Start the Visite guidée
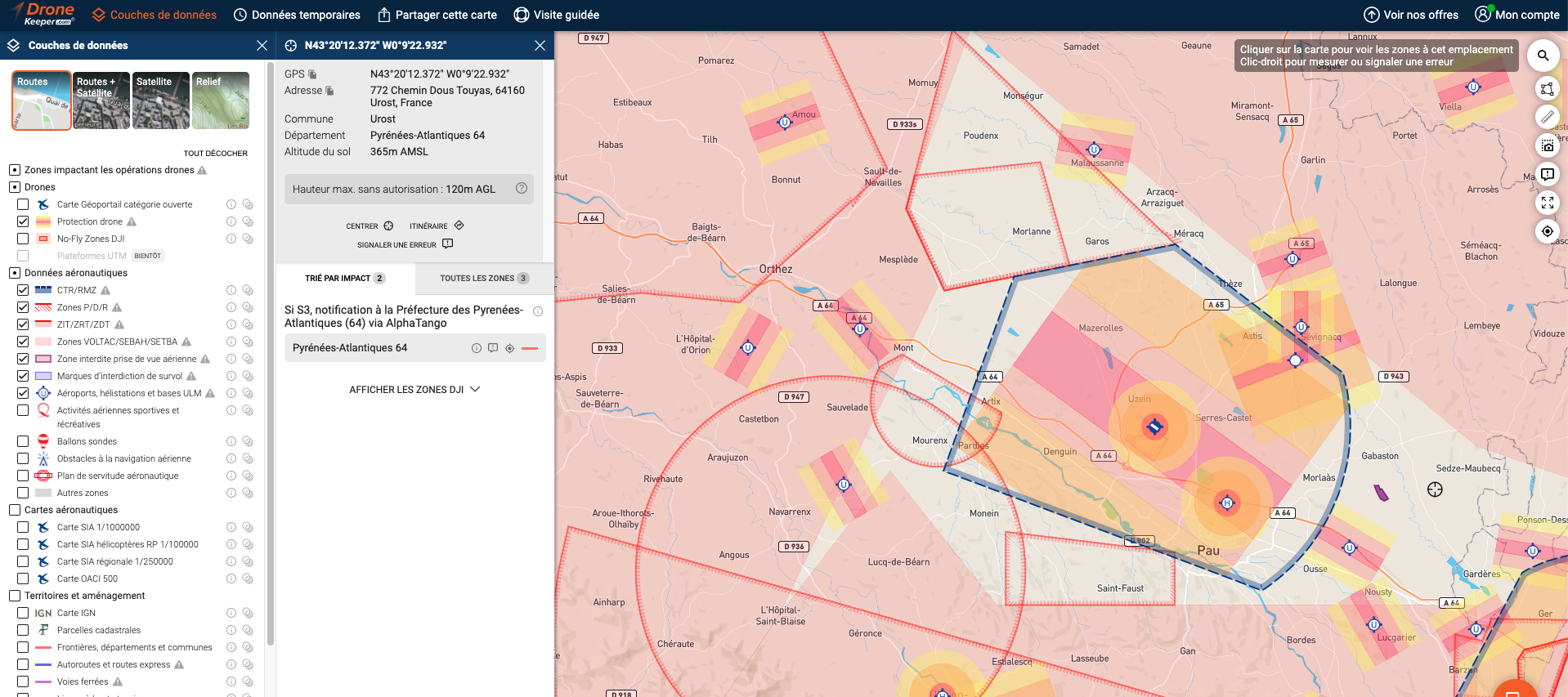Viewport: 1568px width, 697px height. click(x=557, y=15)
